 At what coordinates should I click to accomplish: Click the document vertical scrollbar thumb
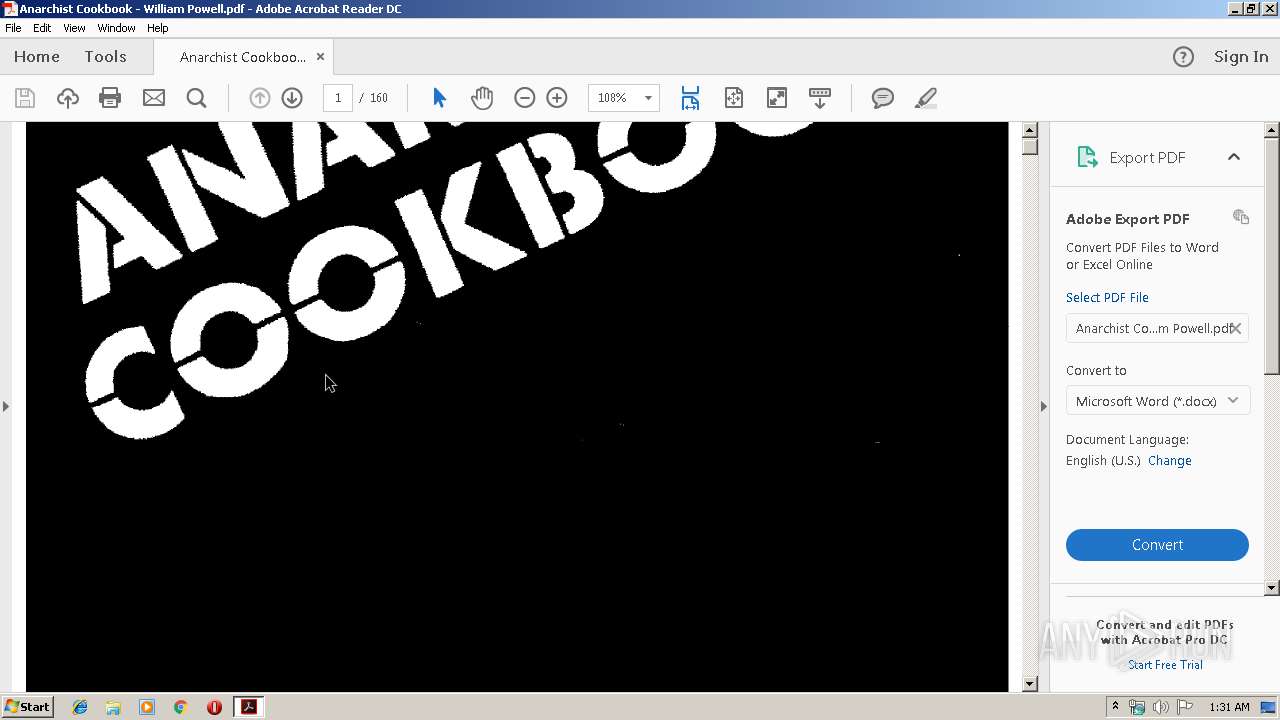(x=1030, y=147)
